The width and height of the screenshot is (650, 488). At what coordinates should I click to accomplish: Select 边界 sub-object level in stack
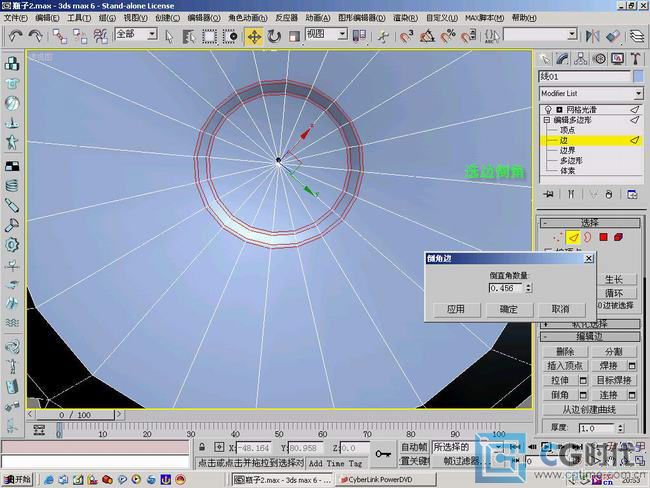tap(567, 150)
